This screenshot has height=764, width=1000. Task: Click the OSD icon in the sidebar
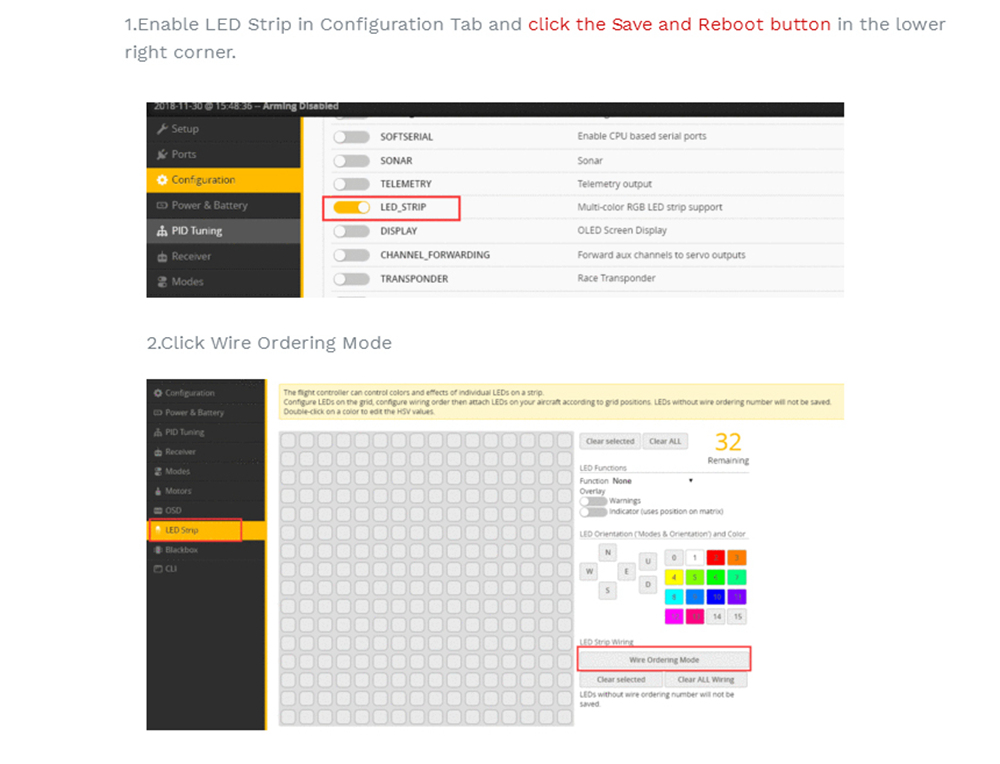(157, 510)
